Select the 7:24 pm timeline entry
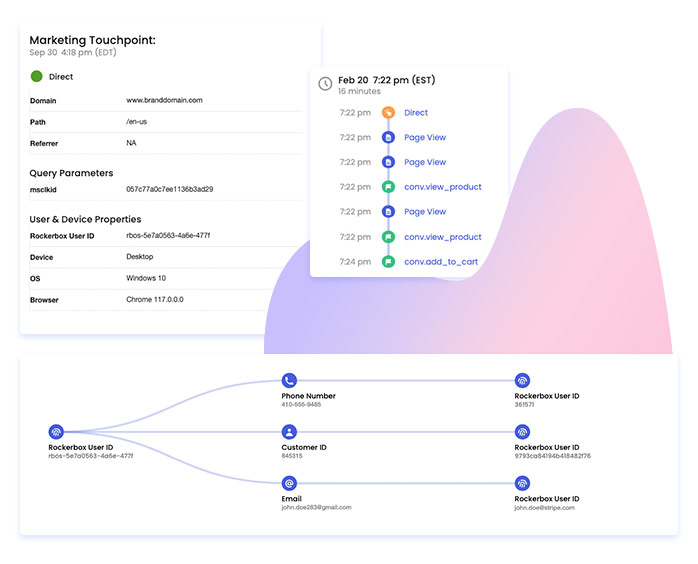 coord(355,262)
